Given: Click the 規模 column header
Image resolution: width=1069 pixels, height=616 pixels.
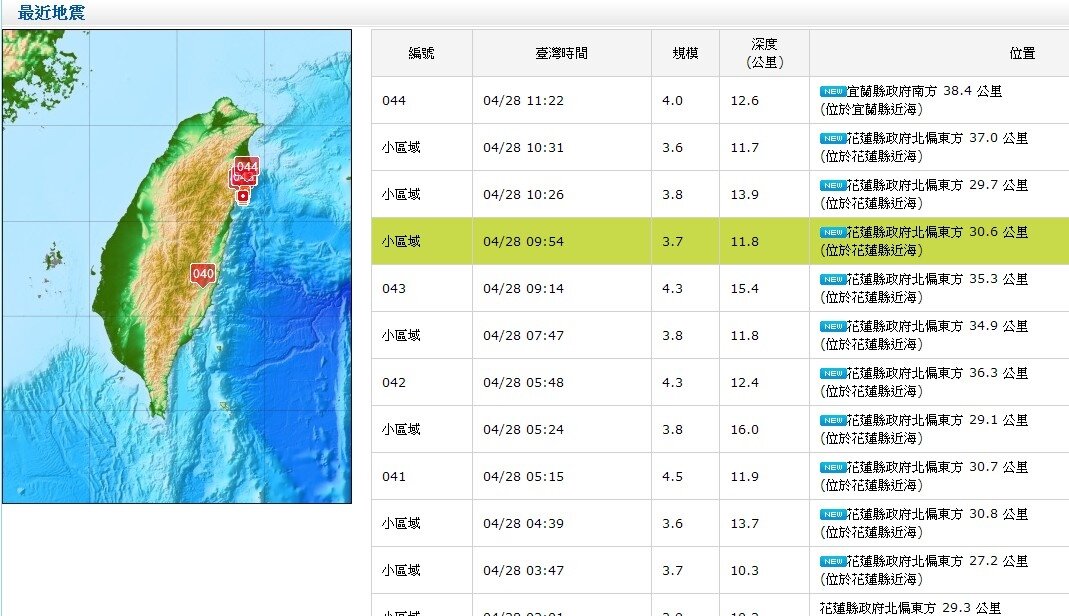Looking at the screenshot, I should [684, 53].
